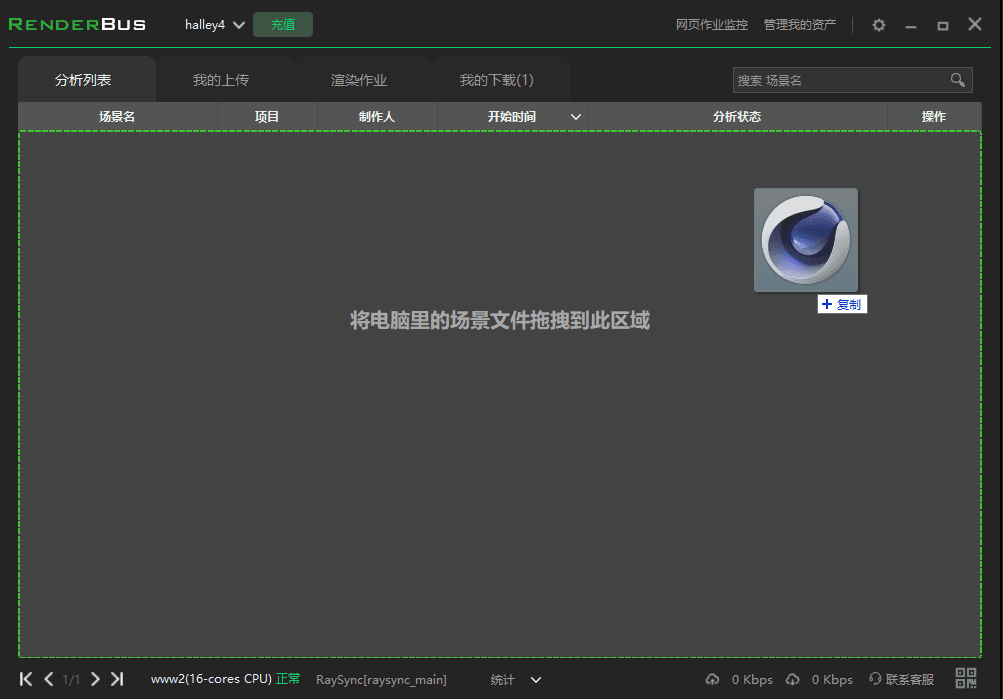
Task: Click the 1/1 page indicator
Action: pyautogui.click(x=72, y=680)
